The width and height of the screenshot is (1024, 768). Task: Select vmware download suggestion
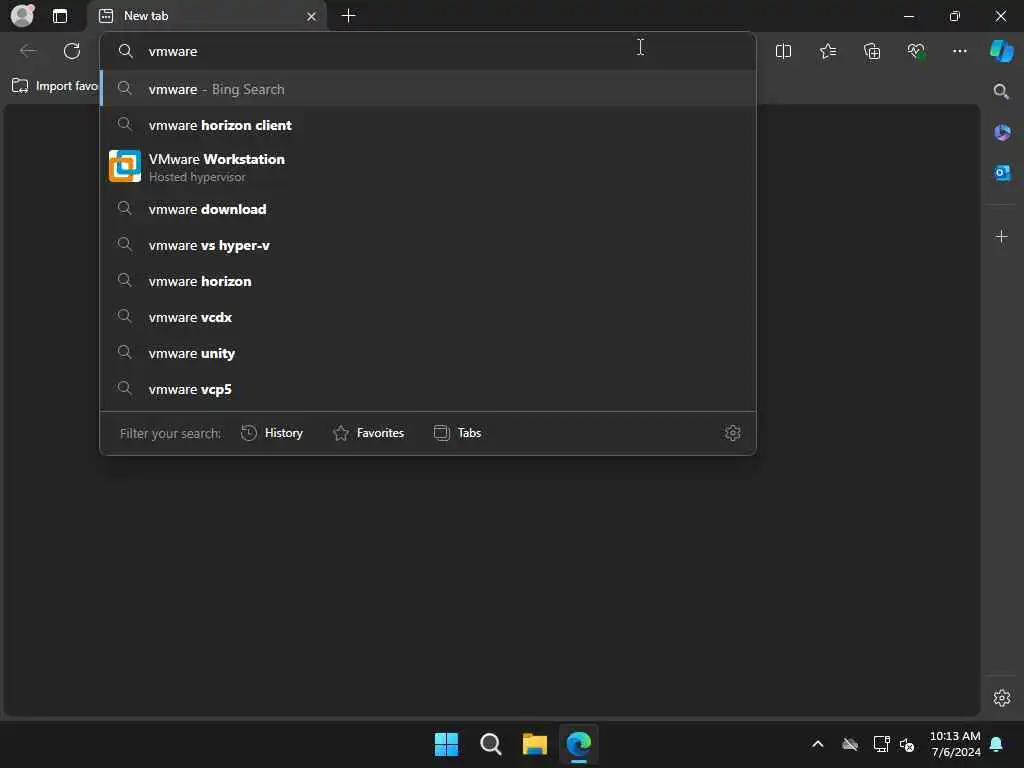[428, 209]
